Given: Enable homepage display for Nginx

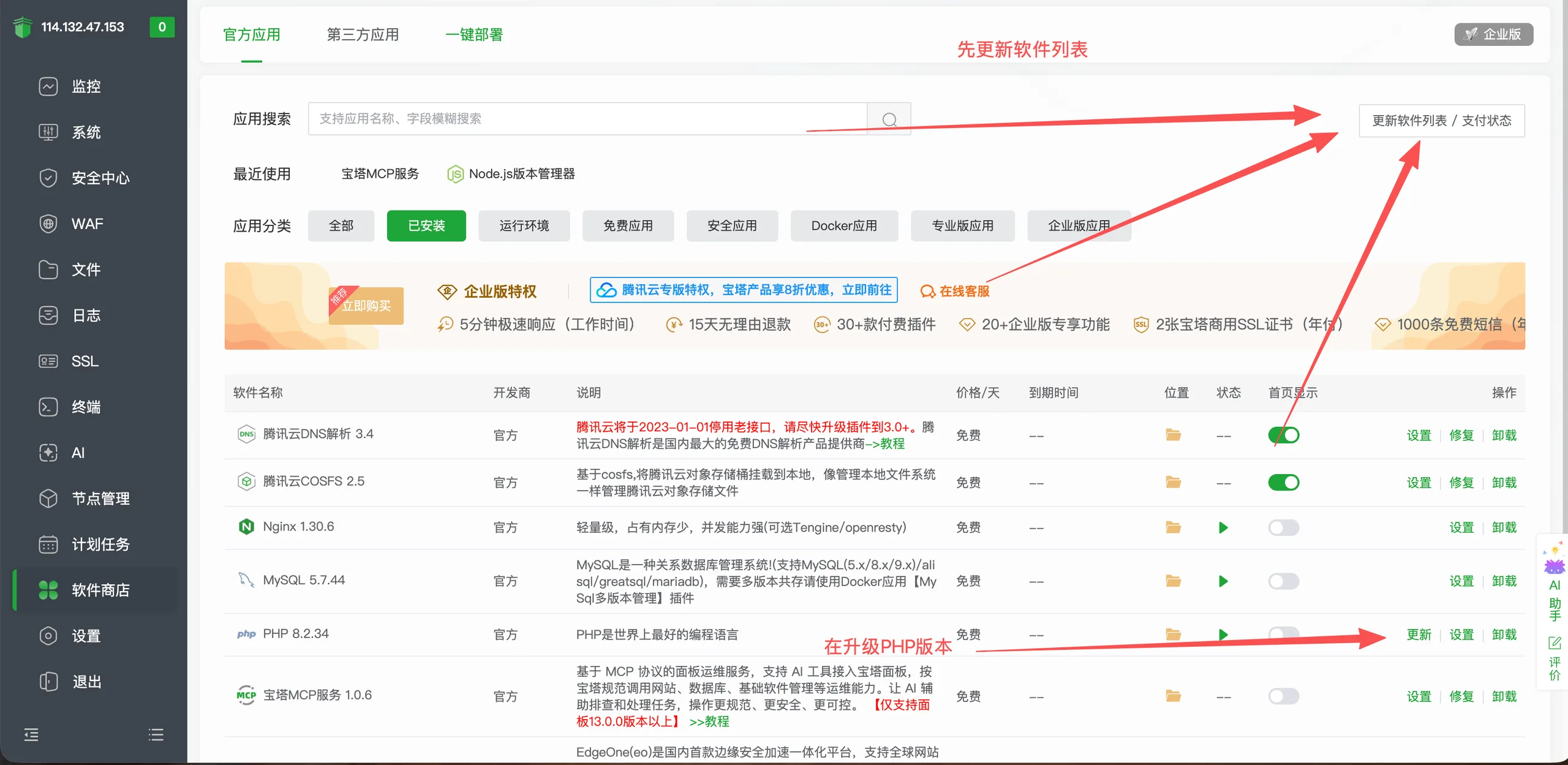Looking at the screenshot, I should (x=1283, y=527).
